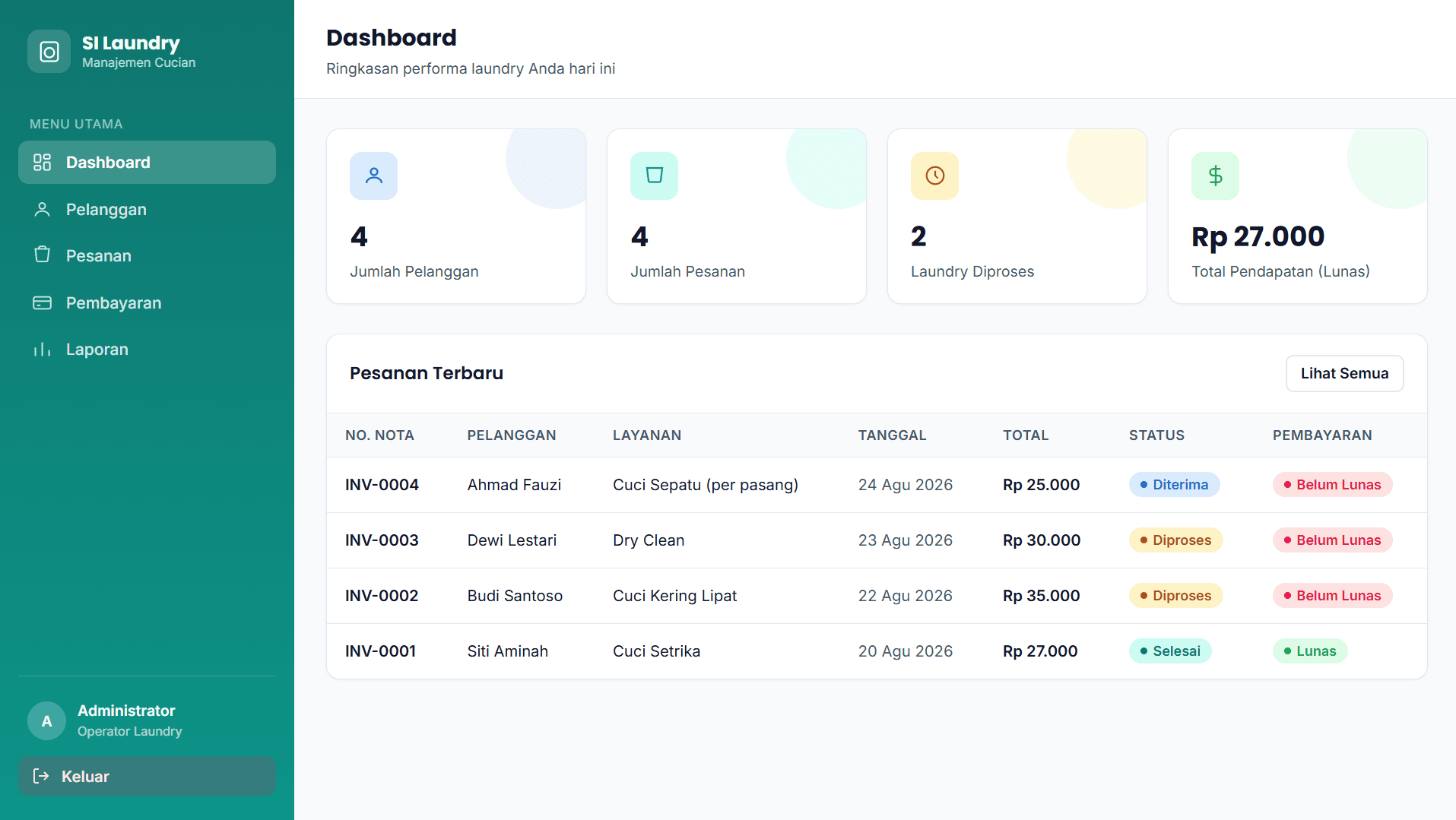Open the Dashboard menu item
This screenshot has height=820, width=1456.
click(147, 163)
